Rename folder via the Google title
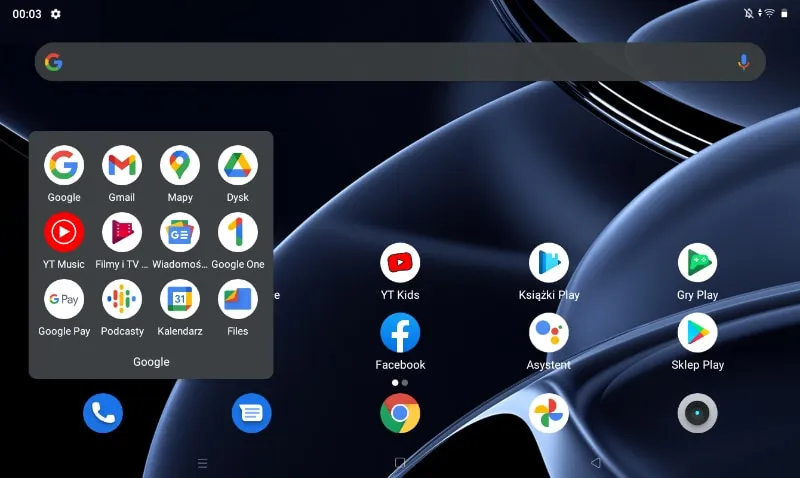The height and width of the screenshot is (478, 800). (151, 362)
